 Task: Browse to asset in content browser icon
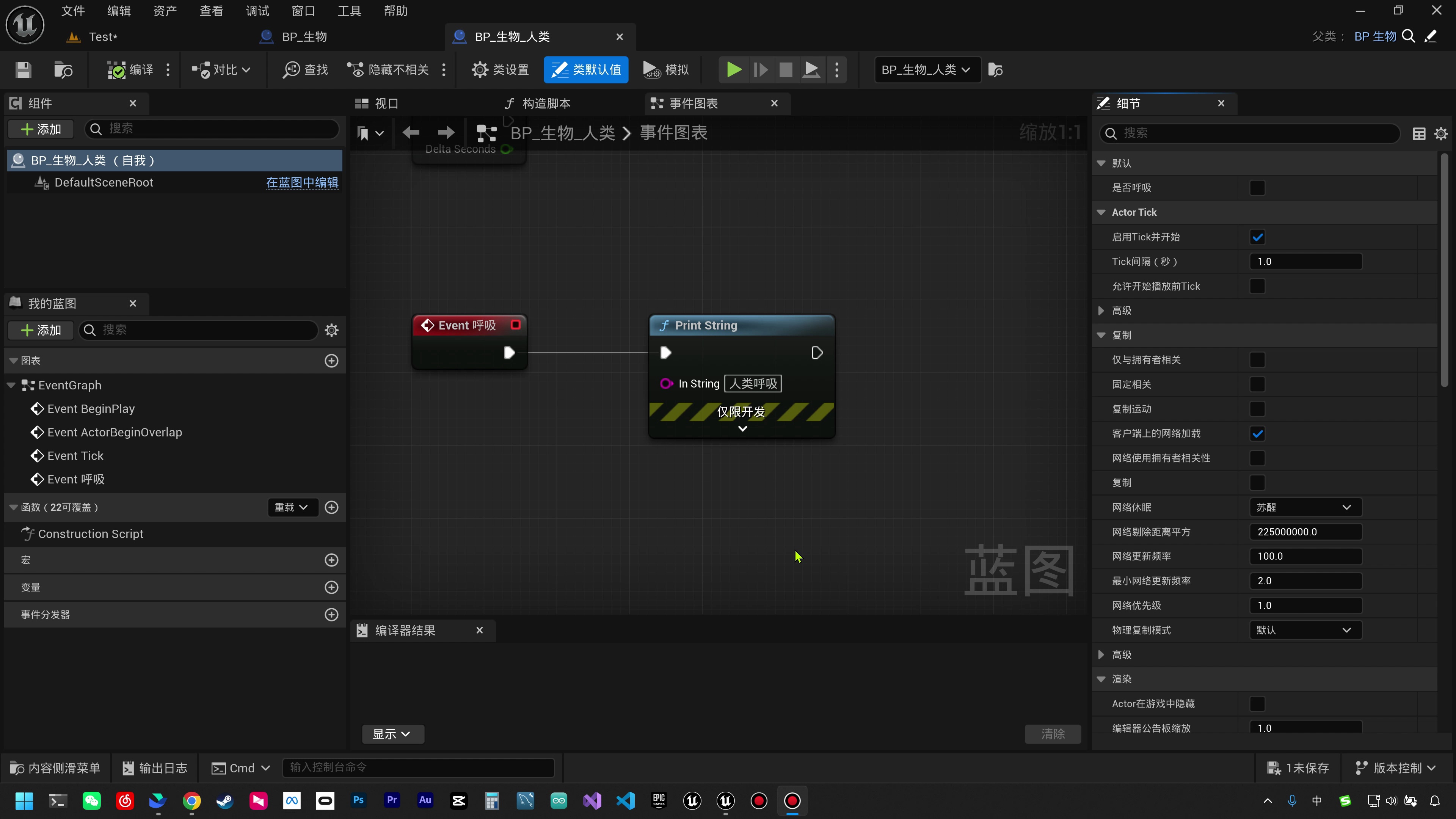pyautogui.click(x=63, y=69)
